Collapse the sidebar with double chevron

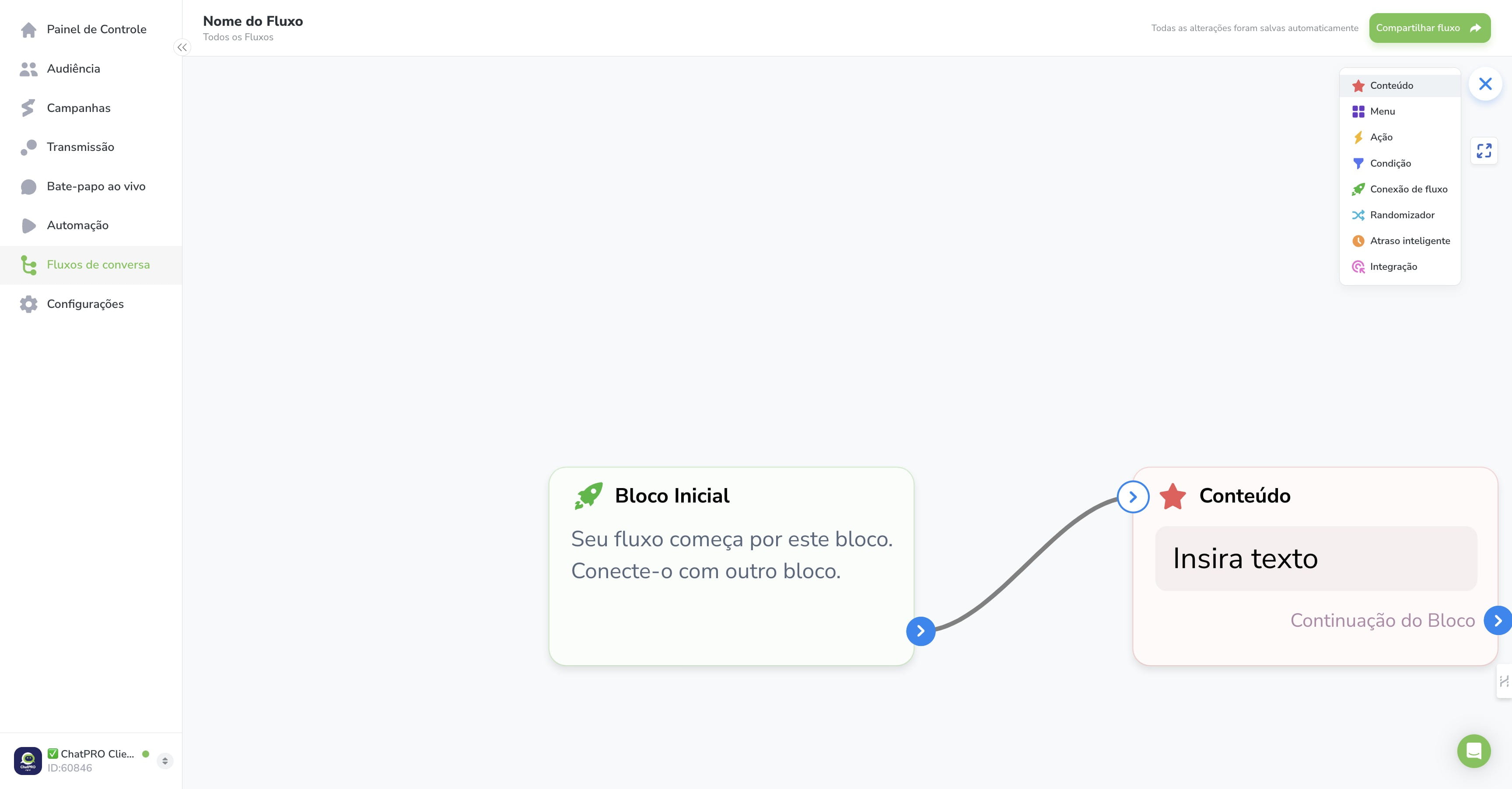coord(182,48)
